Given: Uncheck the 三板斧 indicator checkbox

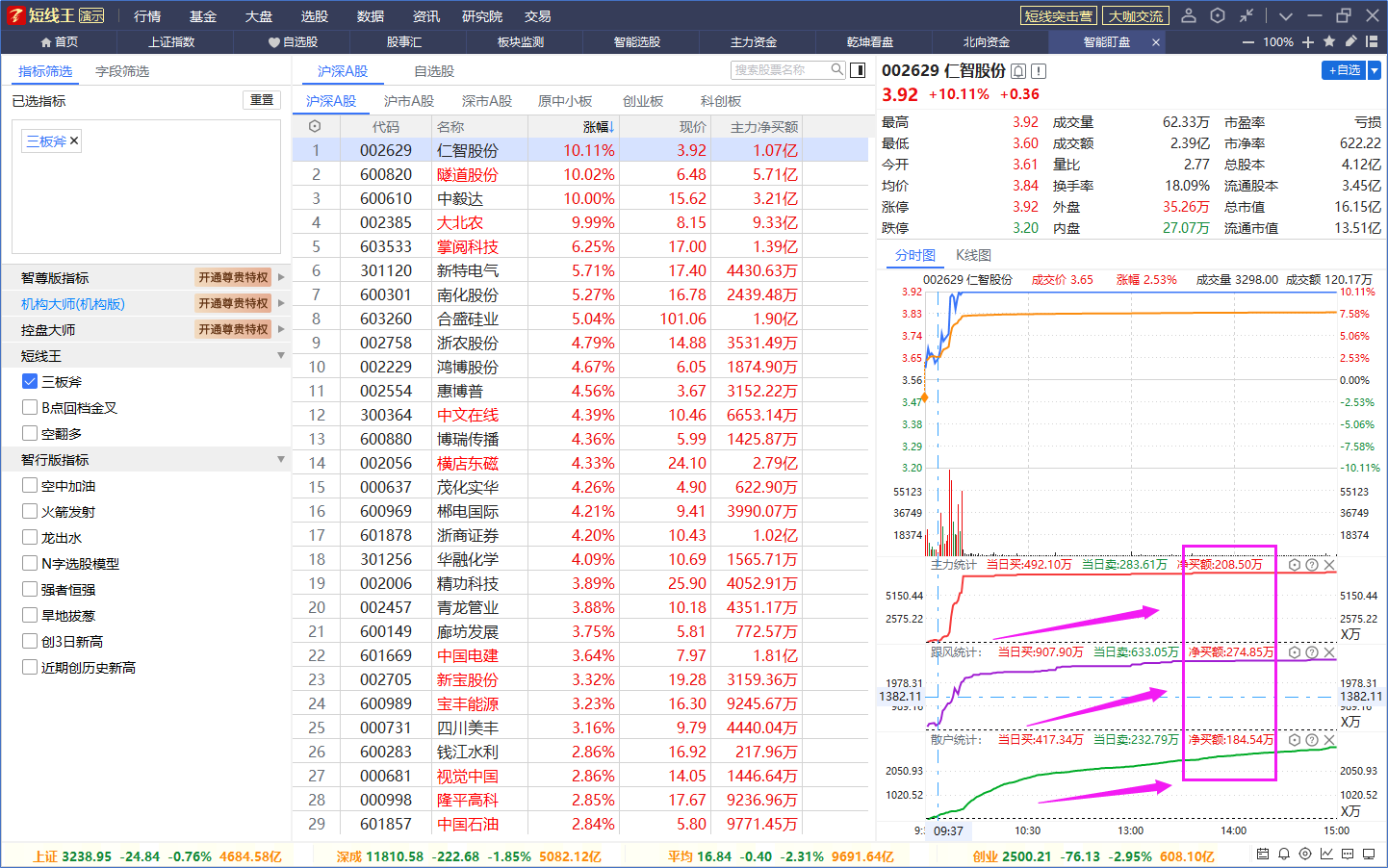Looking at the screenshot, I should click(30, 381).
